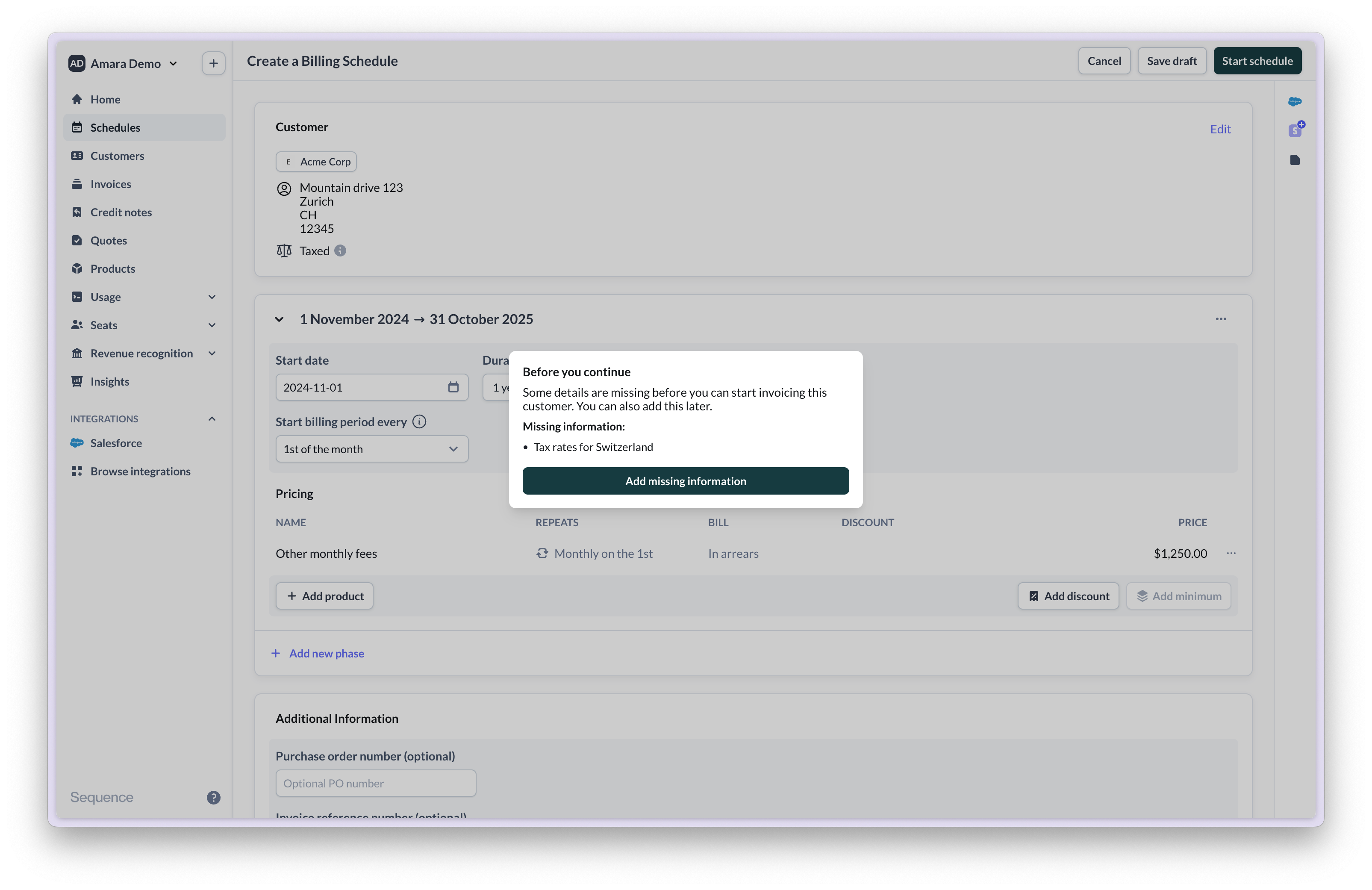Image resolution: width=1372 pixels, height=890 pixels.
Task: Click the Credit notes icon
Action: (77, 212)
